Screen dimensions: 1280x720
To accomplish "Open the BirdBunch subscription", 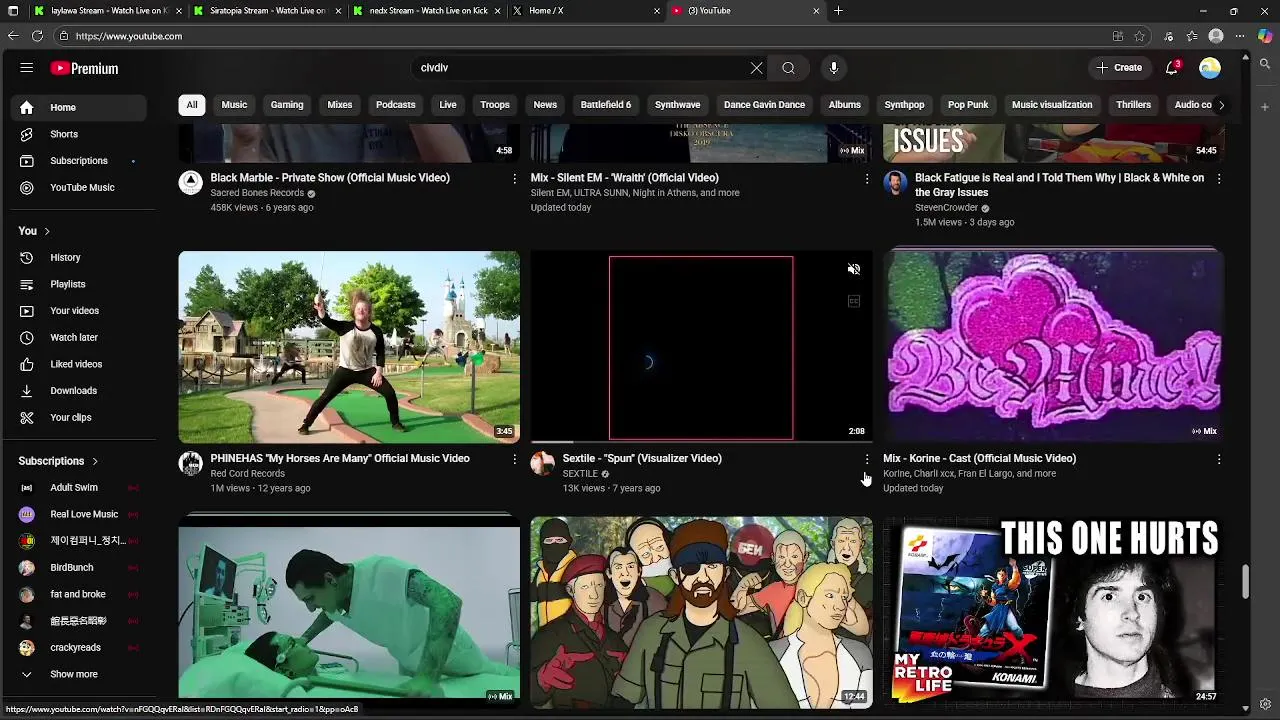I will click(x=80, y=568).
